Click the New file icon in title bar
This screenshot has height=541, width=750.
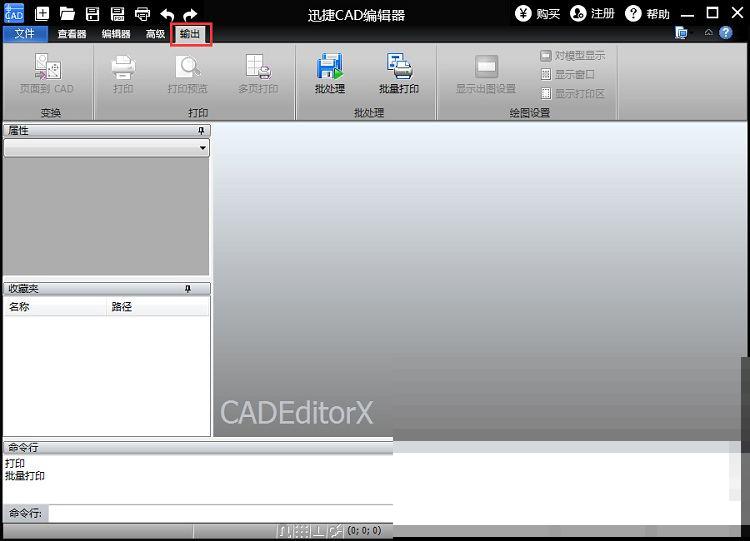point(42,13)
